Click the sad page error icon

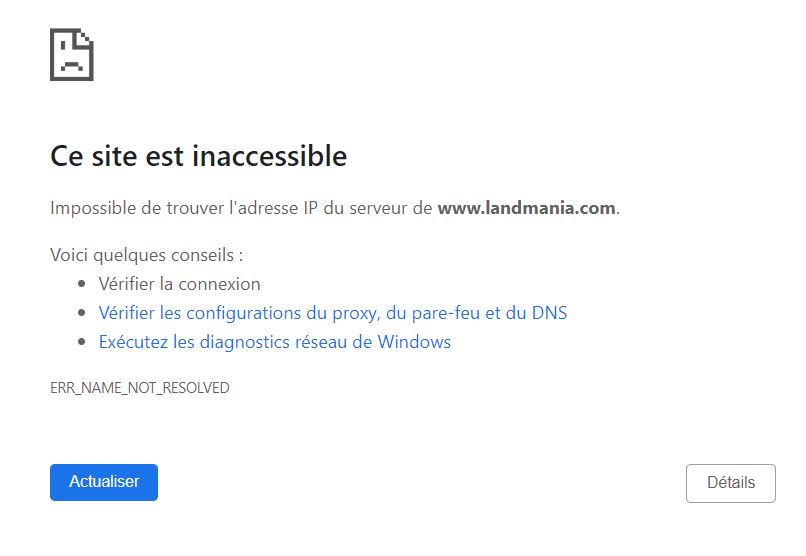[72, 54]
